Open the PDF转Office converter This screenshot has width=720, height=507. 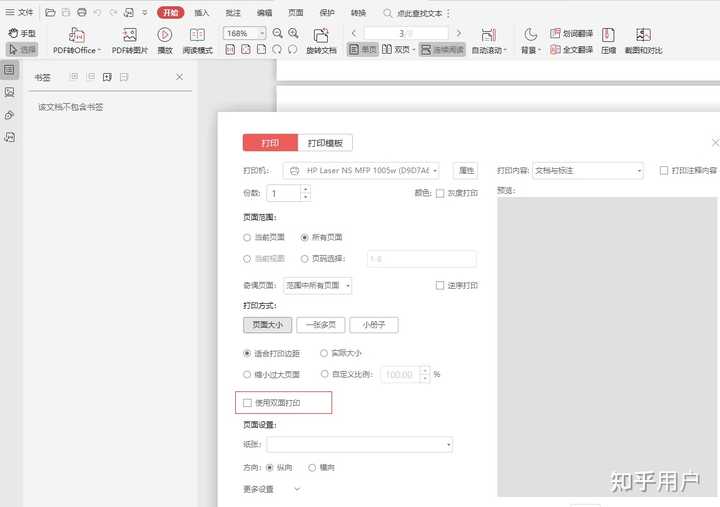tap(77, 40)
